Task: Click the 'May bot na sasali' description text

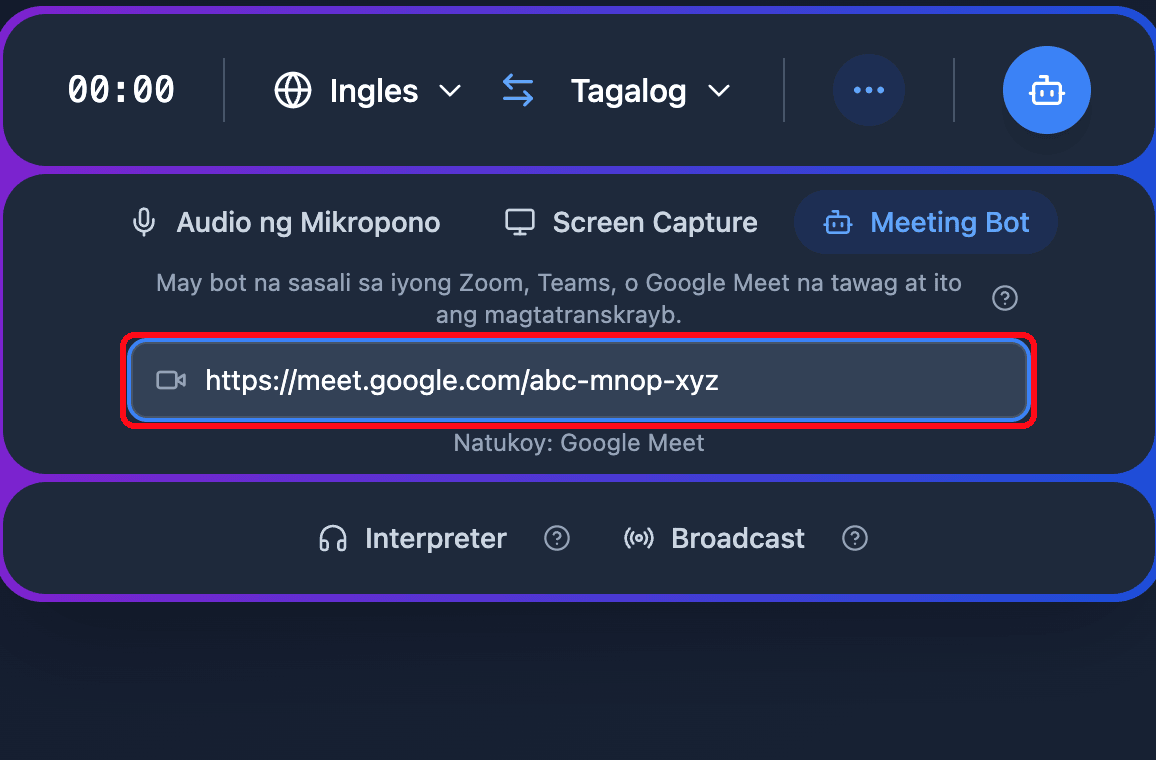Action: [558, 299]
